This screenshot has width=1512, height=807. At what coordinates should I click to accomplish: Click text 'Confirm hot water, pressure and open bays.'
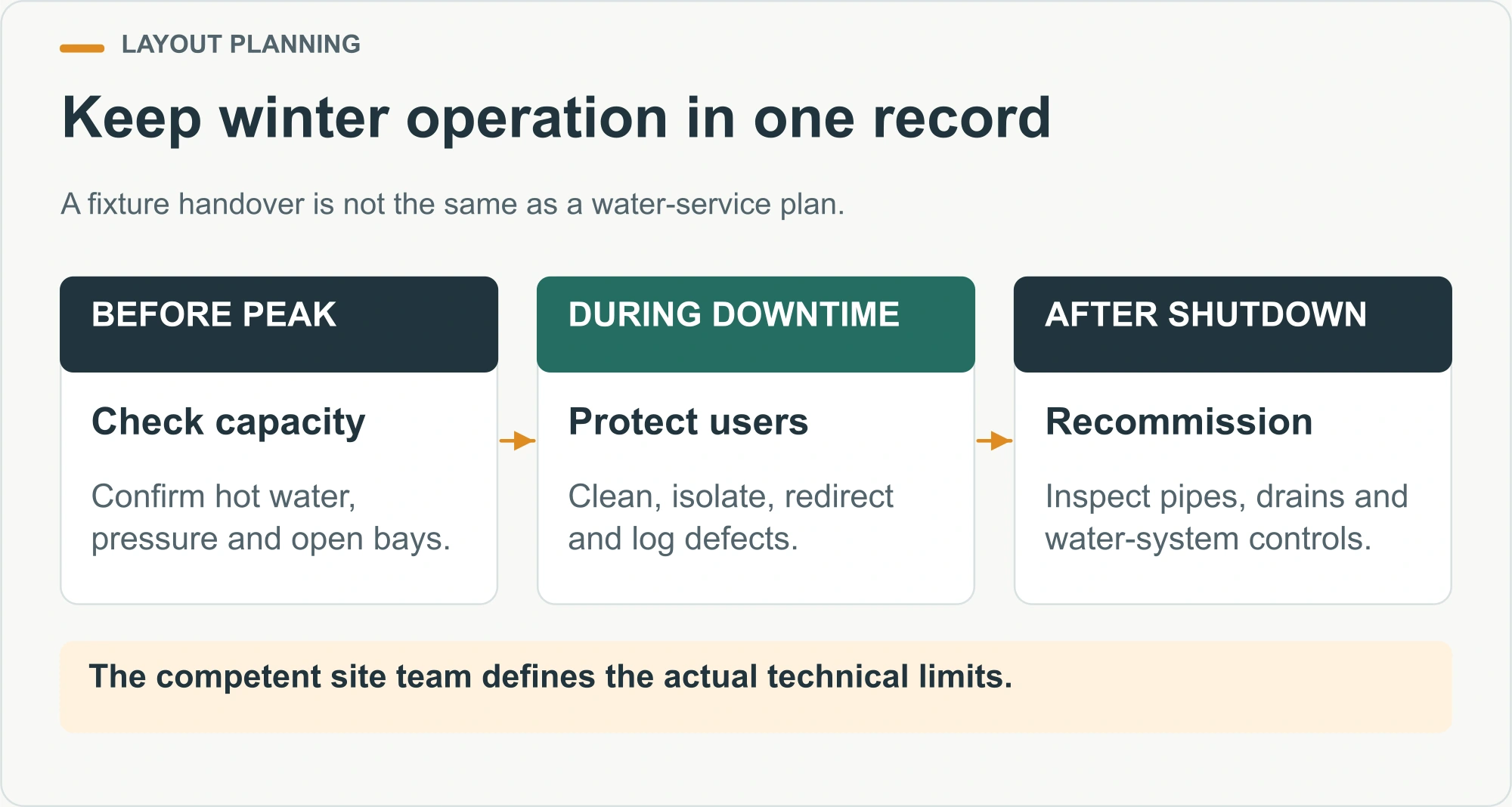[x=271, y=518]
